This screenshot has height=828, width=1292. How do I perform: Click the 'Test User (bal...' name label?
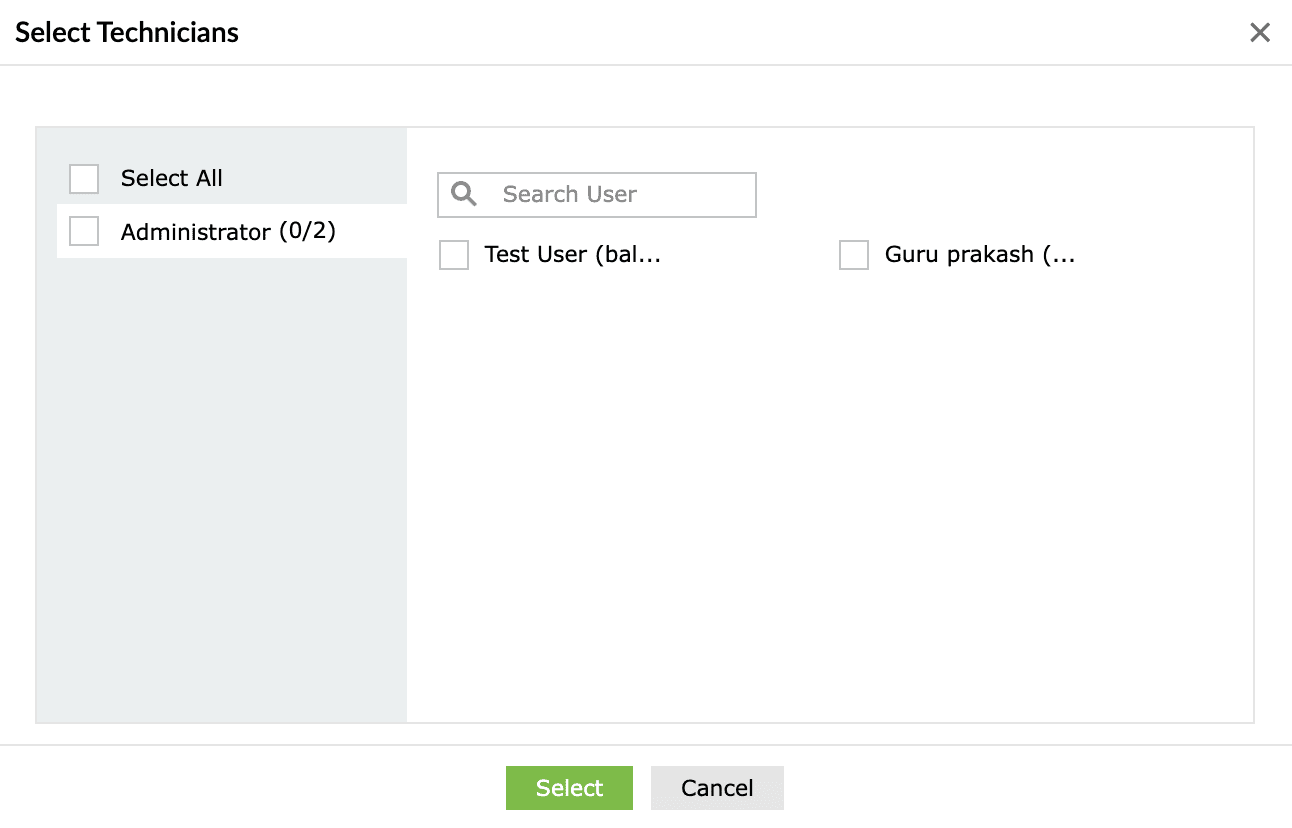click(573, 255)
